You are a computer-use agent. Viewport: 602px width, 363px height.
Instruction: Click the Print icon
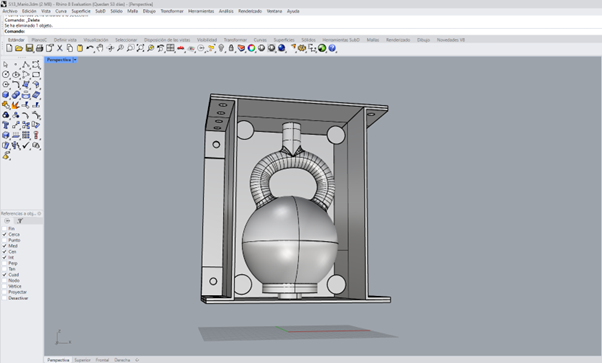(39, 48)
